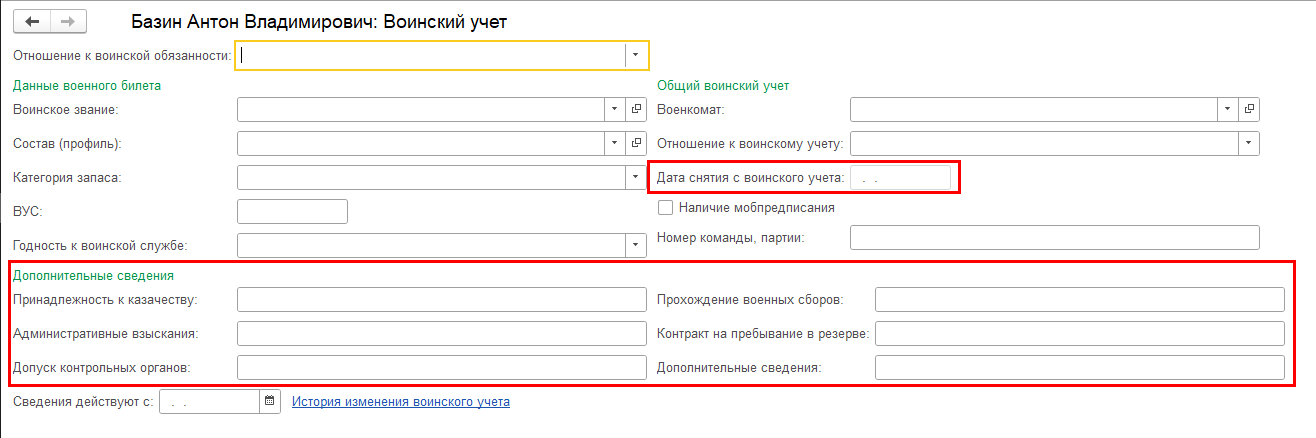Viewport: 1316px width, 438px height.
Task: Expand Отношение к воинской обязанности dropdown
Action: [636, 55]
